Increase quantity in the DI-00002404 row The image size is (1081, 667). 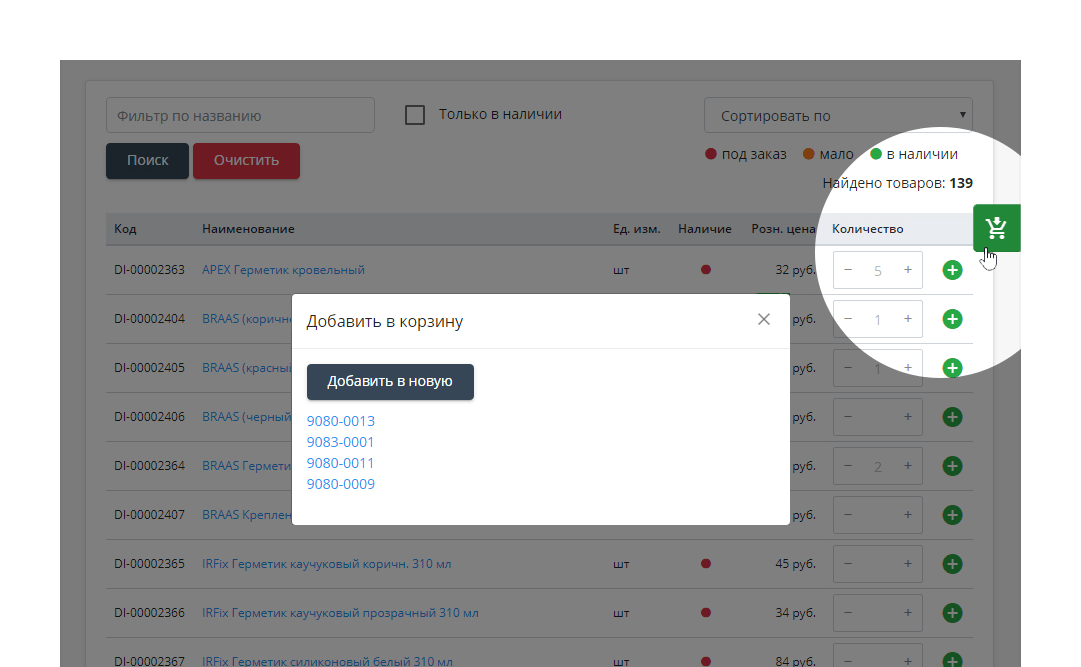pos(908,319)
